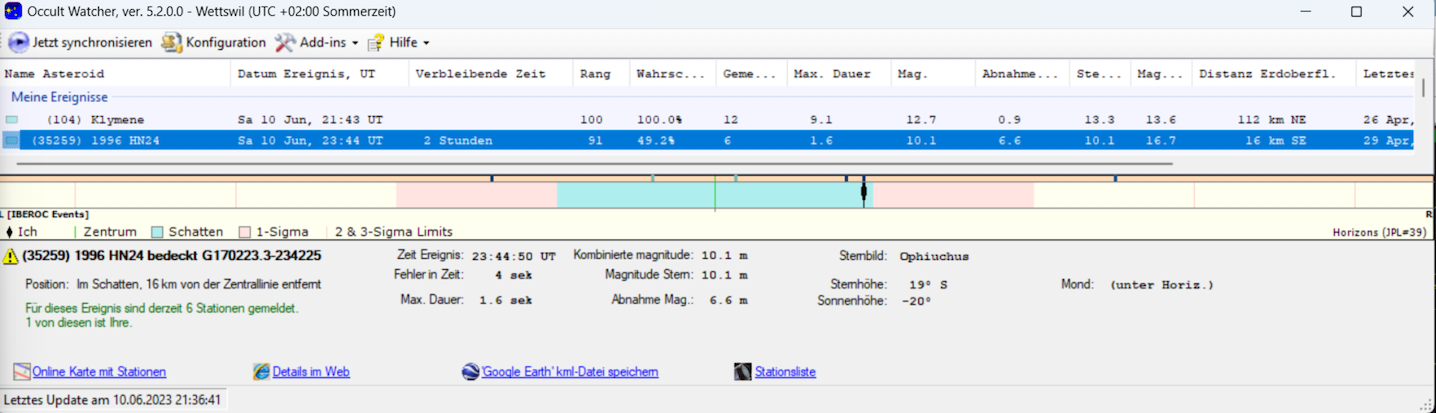Click the Online Karte map icon
This screenshot has height=413, width=1436.
click(x=21, y=372)
